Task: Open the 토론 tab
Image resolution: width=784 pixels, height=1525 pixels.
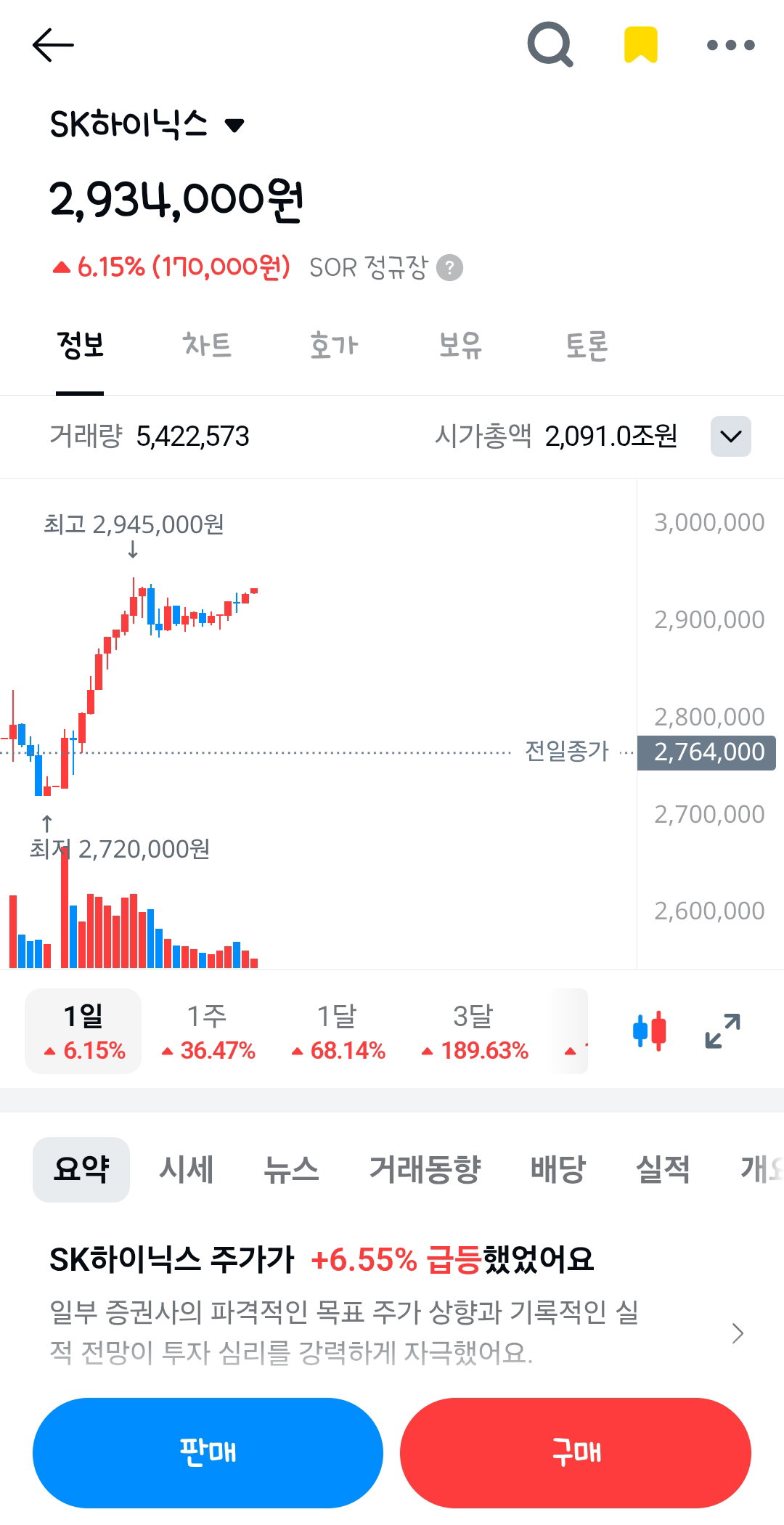Action: click(x=587, y=345)
